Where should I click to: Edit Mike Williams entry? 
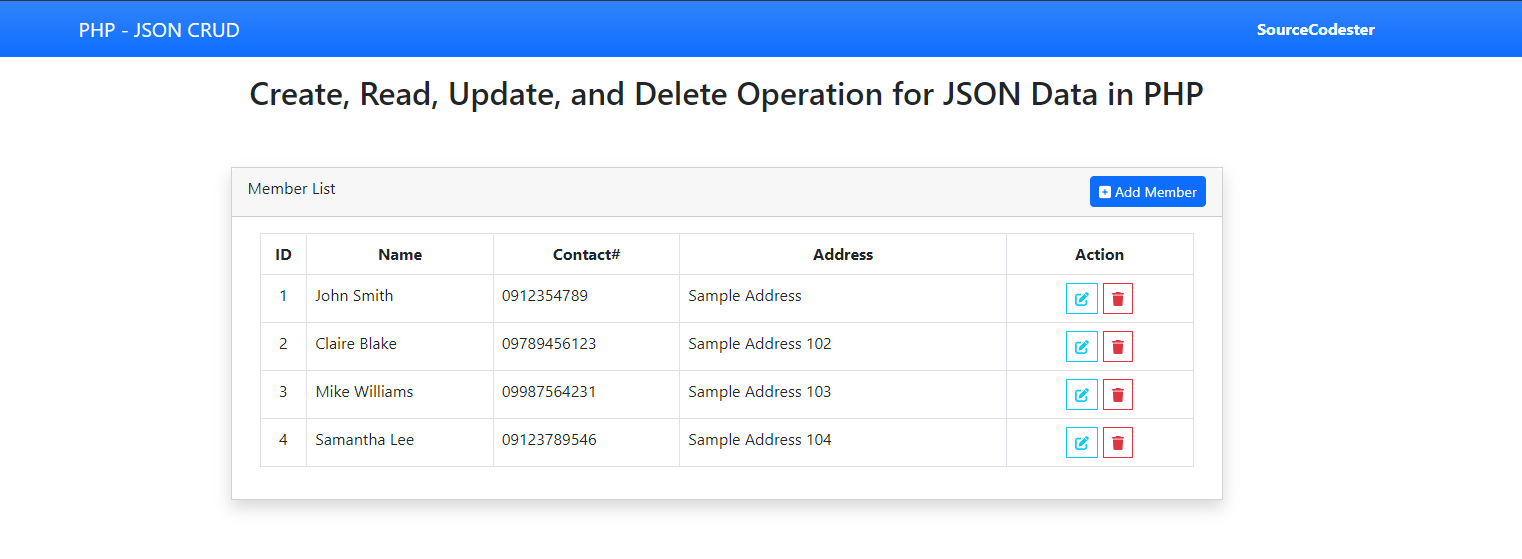1081,394
